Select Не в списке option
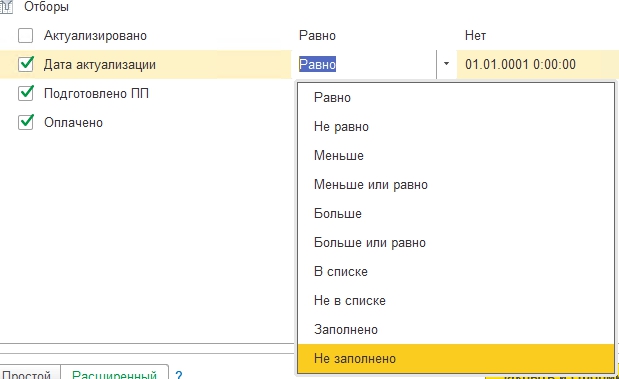The width and height of the screenshot is (619, 379). point(456,300)
